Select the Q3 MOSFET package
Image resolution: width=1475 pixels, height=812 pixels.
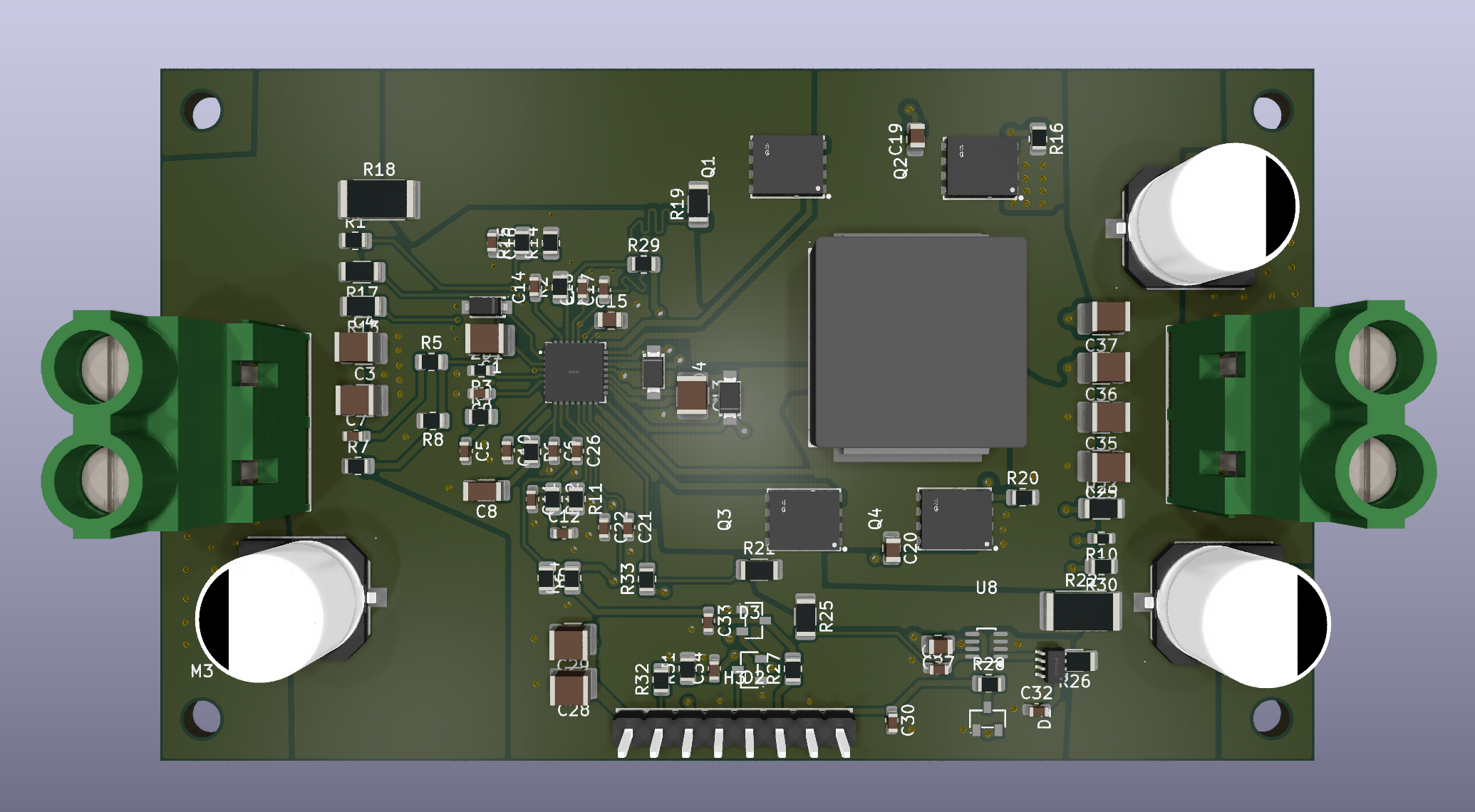tap(804, 520)
